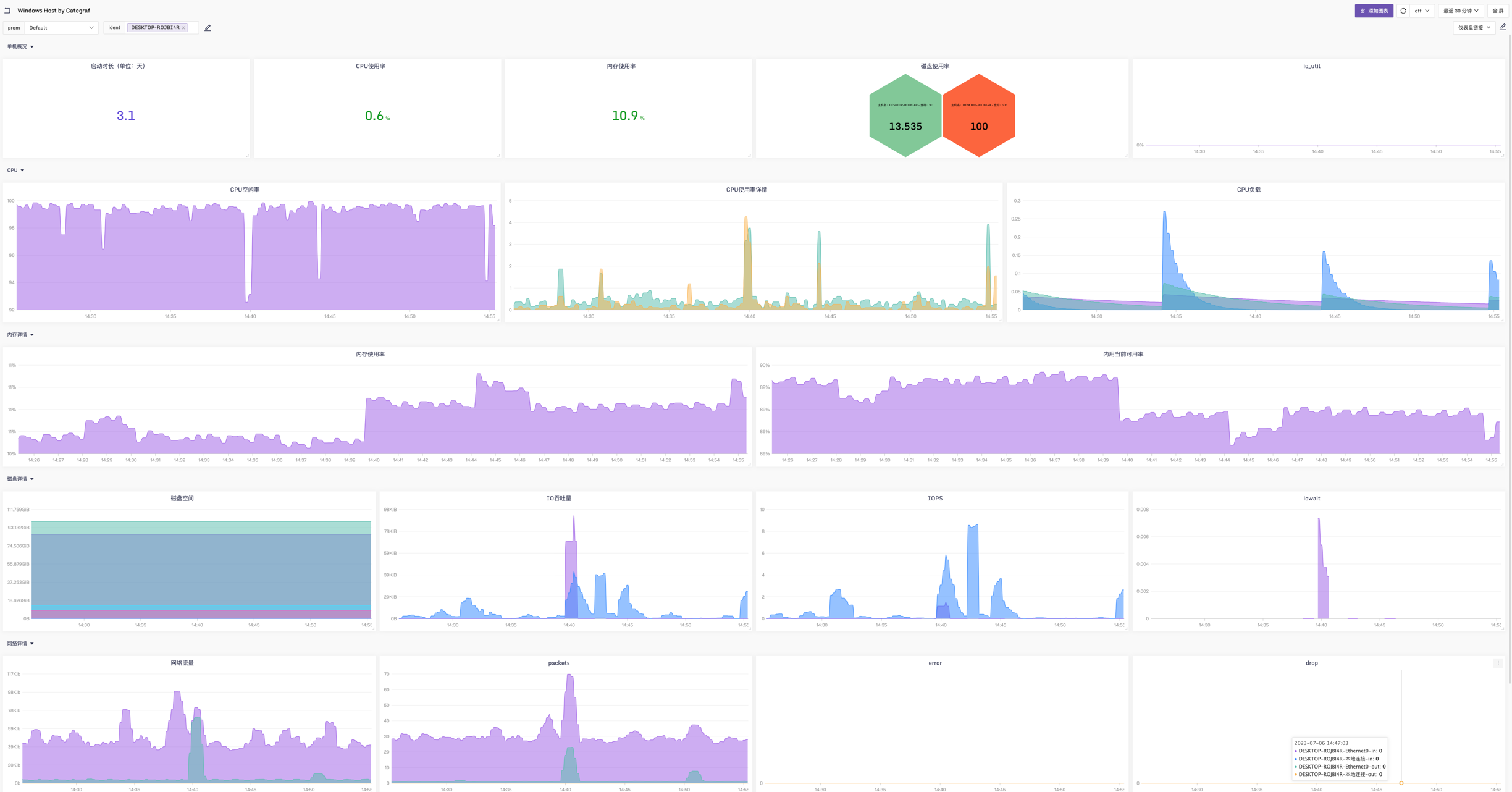This screenshot has width=1512, height=792.
Task: Open the 仪表盘链接 dropdown
Action: 1474,28
